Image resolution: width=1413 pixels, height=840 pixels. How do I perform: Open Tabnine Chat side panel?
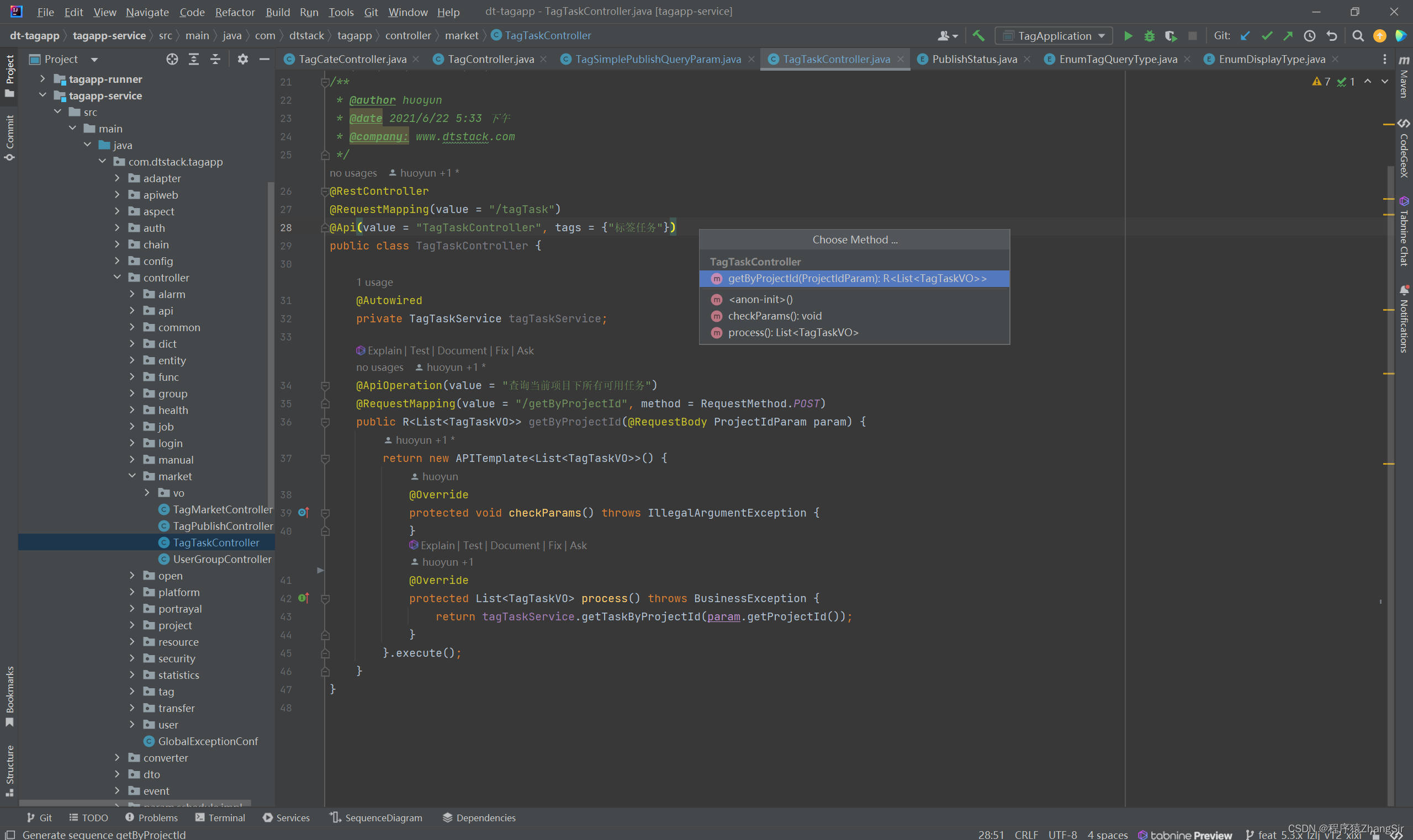tap(1404, 231)
